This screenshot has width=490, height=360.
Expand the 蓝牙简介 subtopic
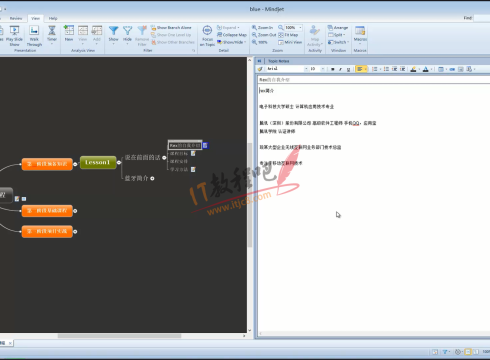coord(152,178)
